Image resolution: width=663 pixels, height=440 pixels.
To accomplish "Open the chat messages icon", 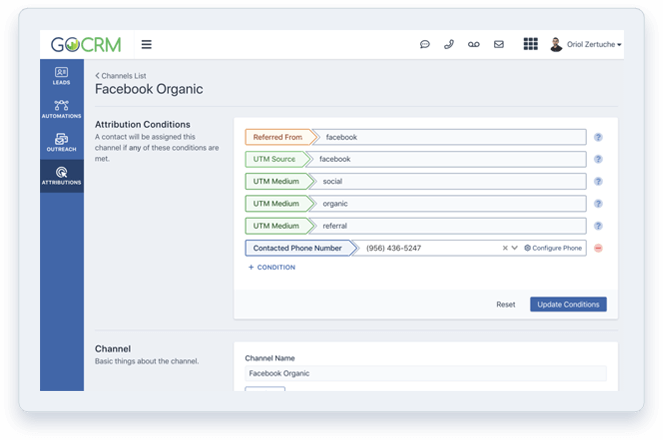I will click(425, 44).
